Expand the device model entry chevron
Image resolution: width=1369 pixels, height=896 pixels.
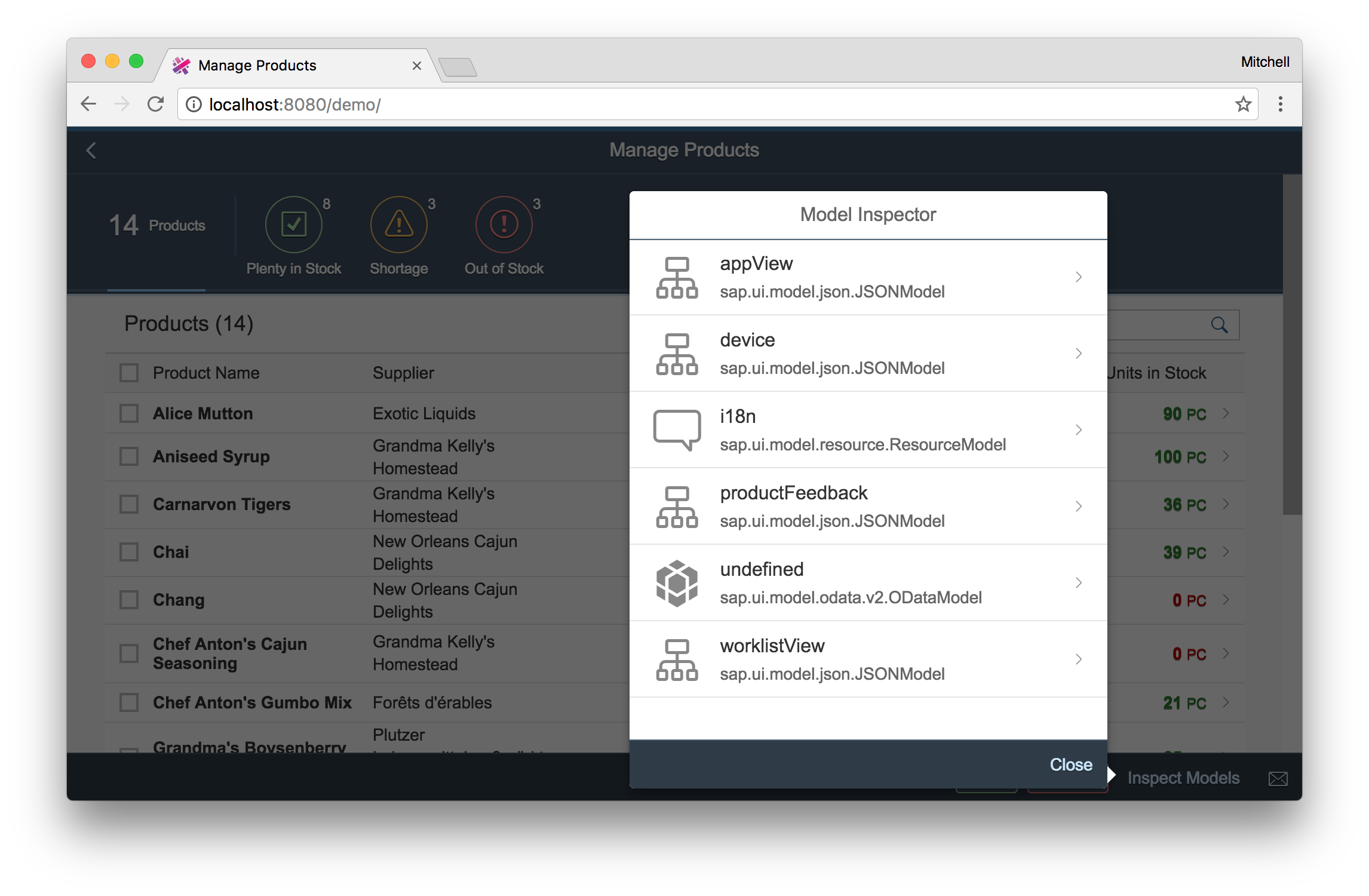pos(1078,354)
